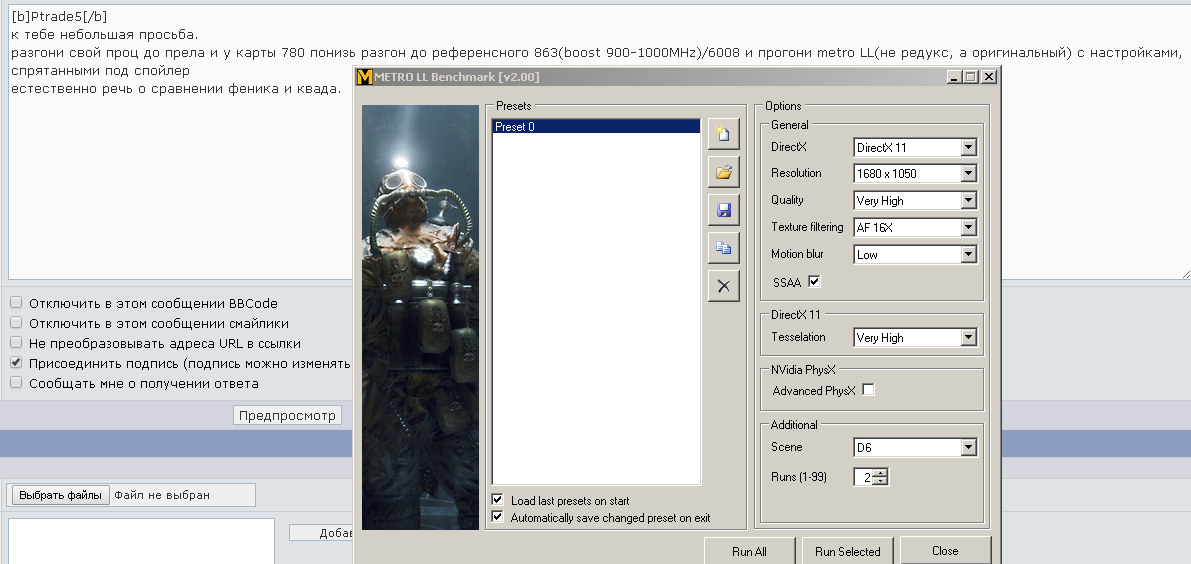This screenshot has height=564, width=1191.
Task: Close the benchmark window via title bar X
Action: [x=988, y=77]
